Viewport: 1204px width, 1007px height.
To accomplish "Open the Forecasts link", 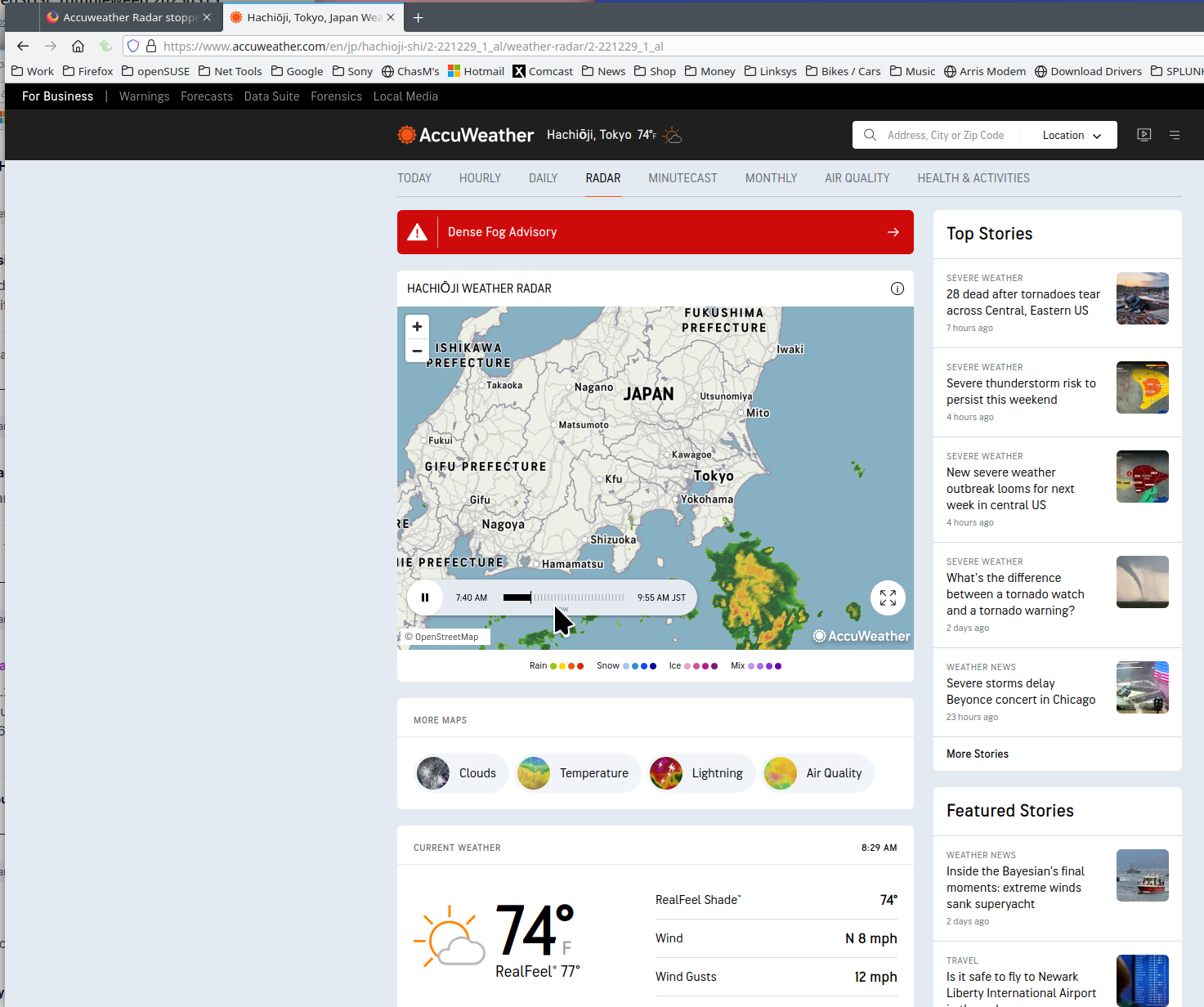I will tap(207, 96).
